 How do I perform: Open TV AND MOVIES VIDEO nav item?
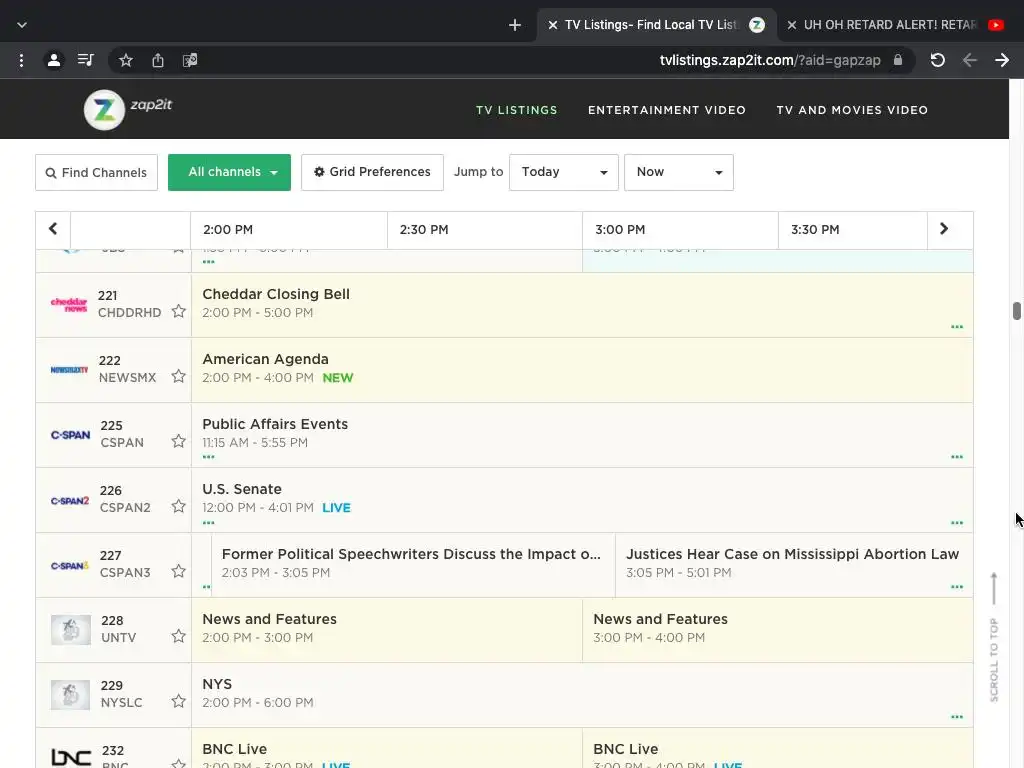click(852, 110)
